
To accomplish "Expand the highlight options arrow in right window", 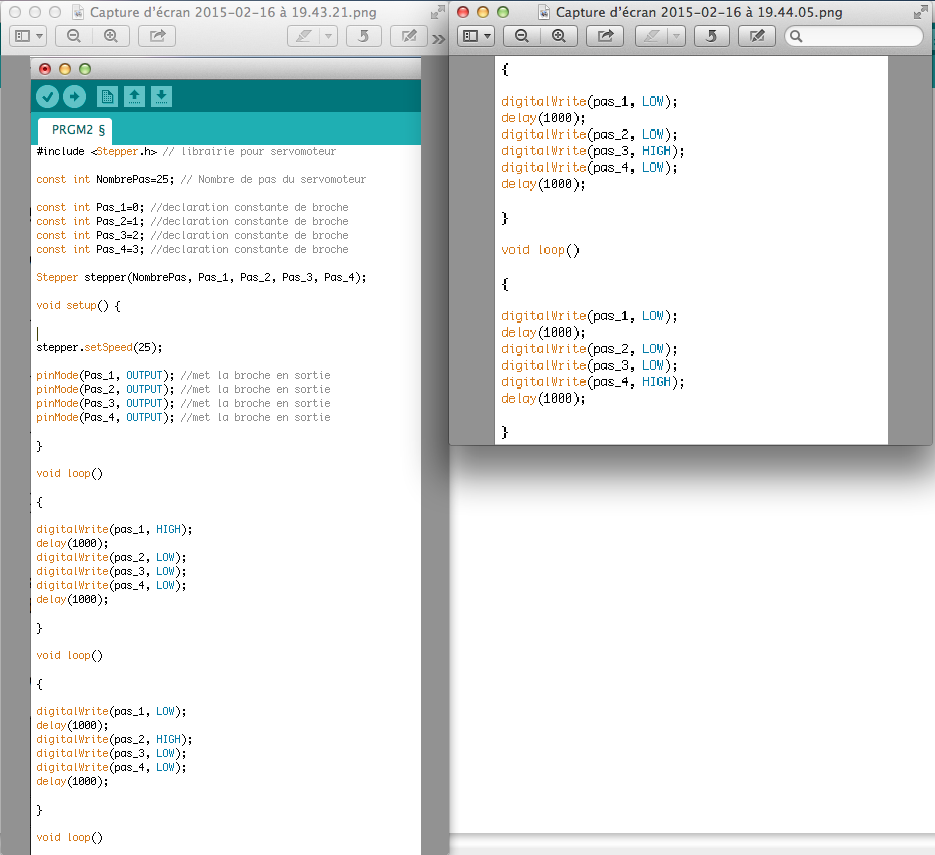I will [677, 36].
